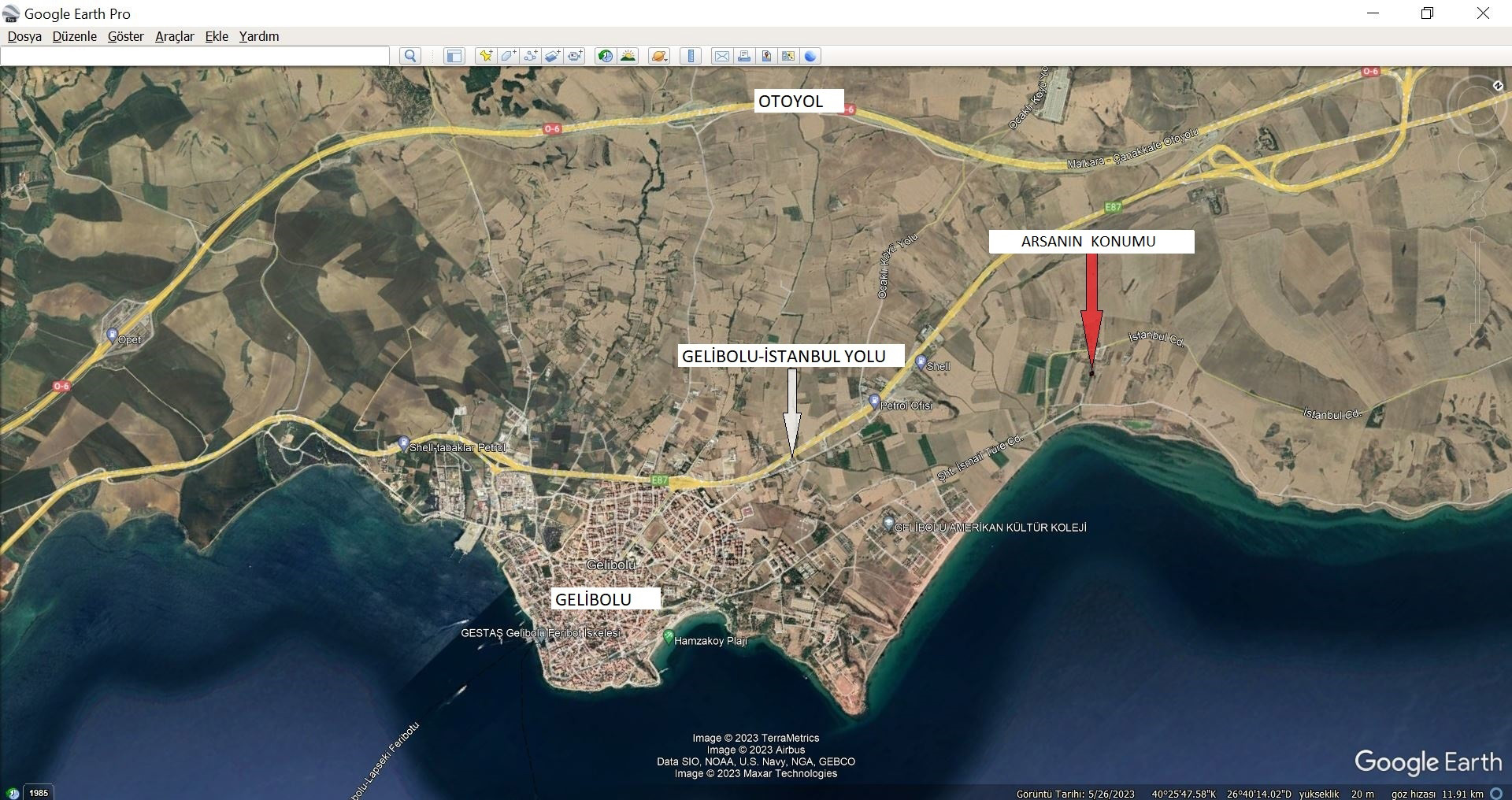Image resolution: width=1512 pixels, height=800 pixels.
Task: Toggle sunlight across the landscape
Action: (628, 56)
